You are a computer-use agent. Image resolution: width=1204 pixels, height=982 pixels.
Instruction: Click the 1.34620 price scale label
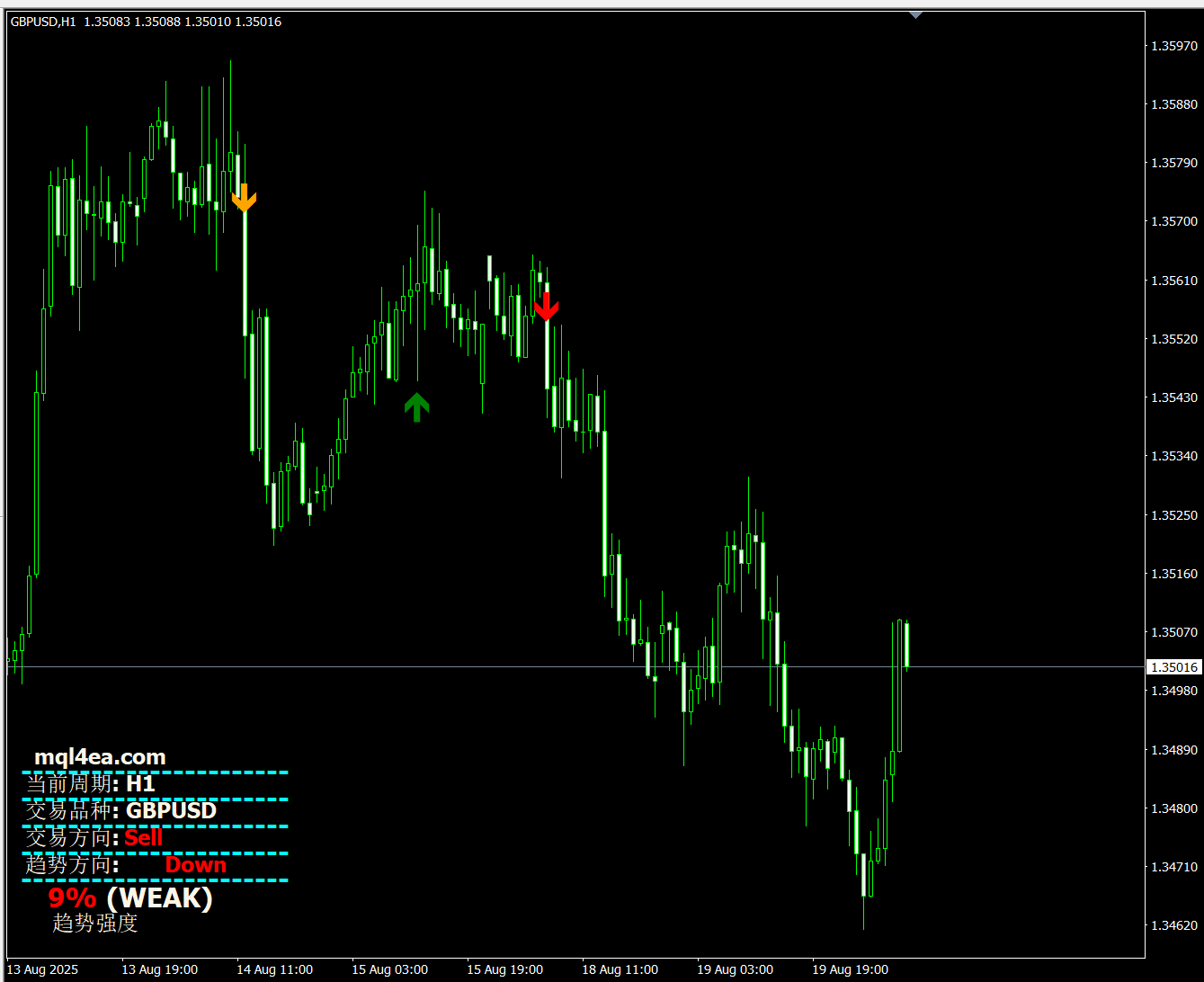point(1174,925)
